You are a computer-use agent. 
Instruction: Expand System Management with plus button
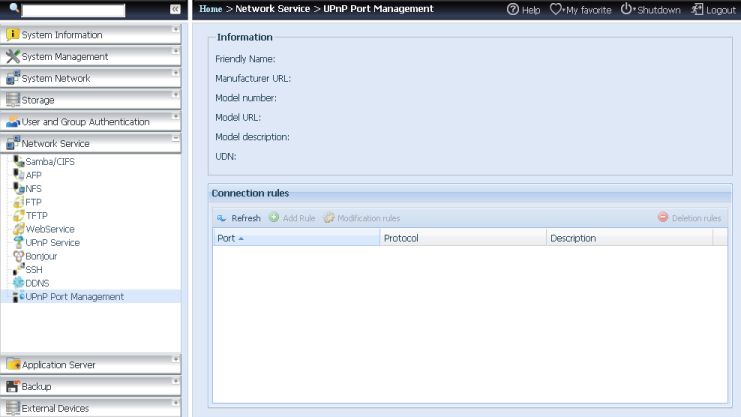coord(175,51)
